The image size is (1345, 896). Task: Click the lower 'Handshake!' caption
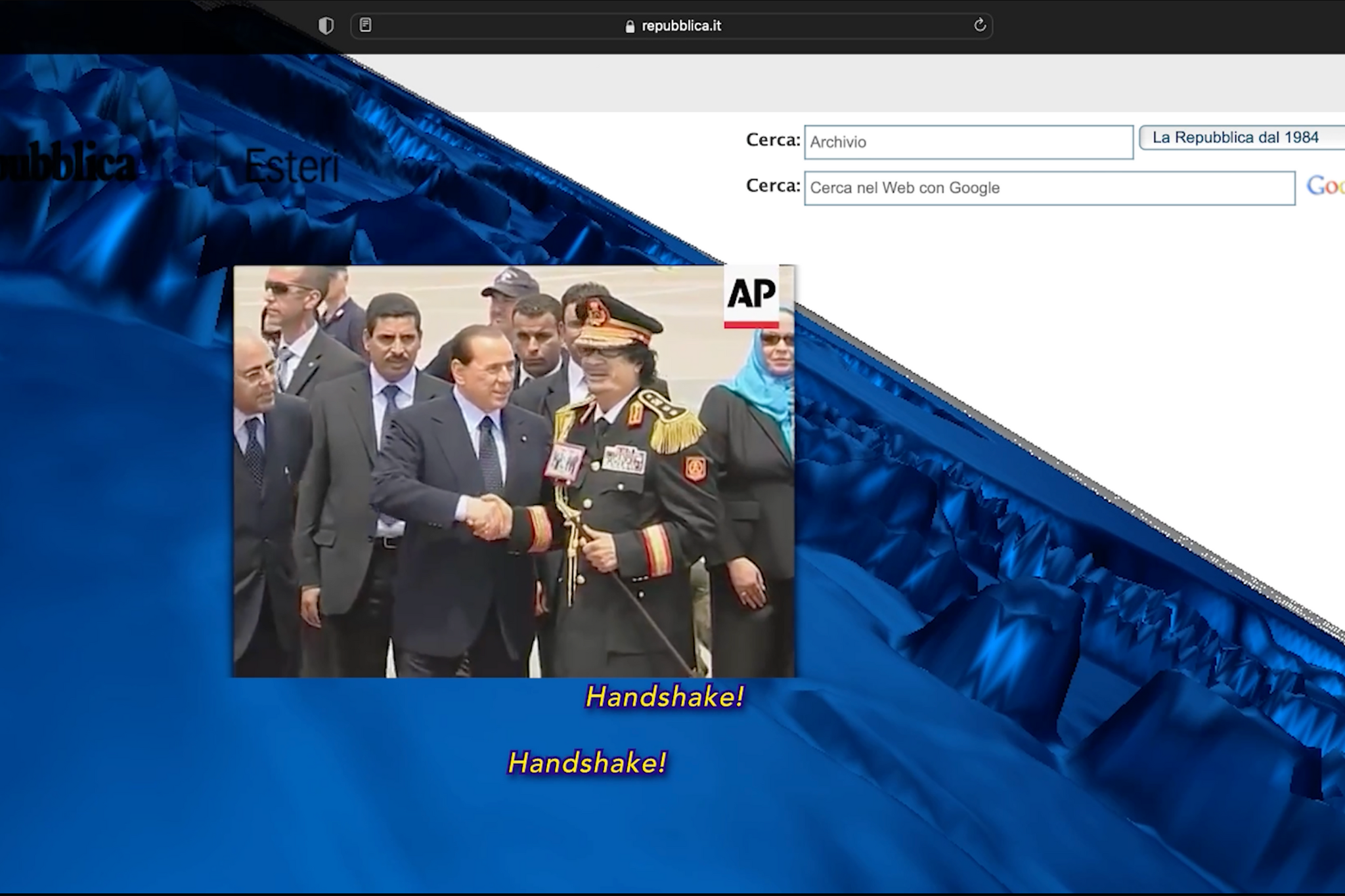[x=587, y=763]
